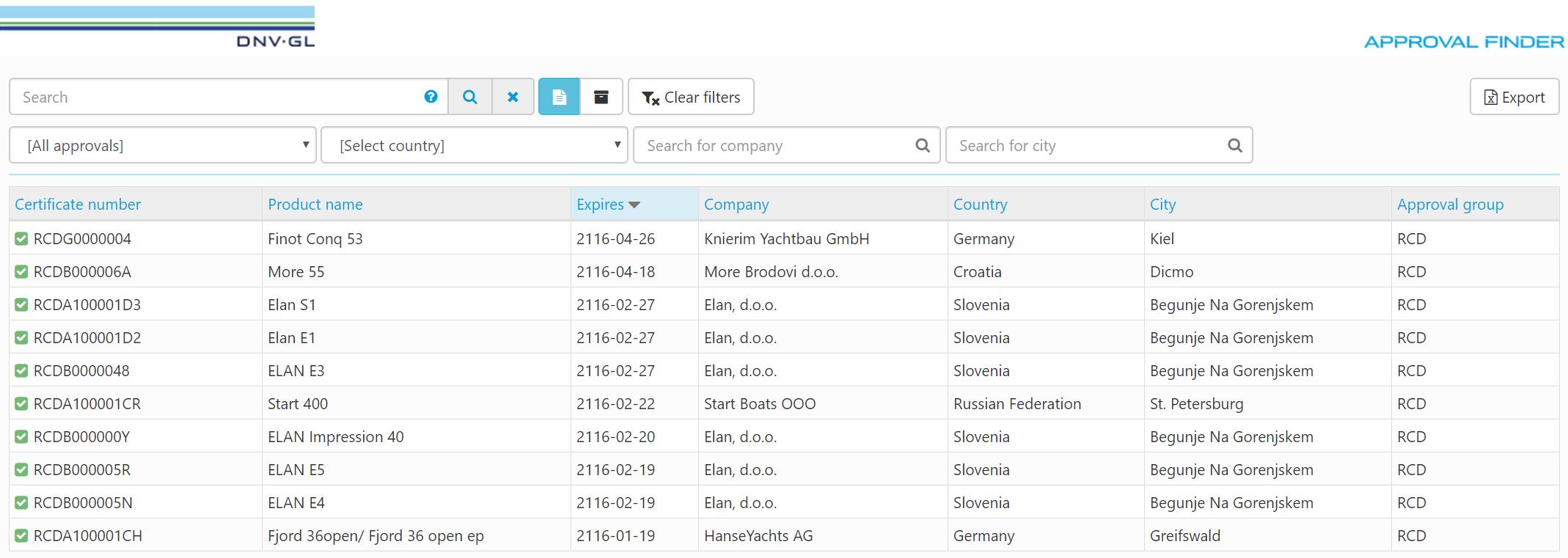The width and height of the screenshot is (1568, 558).
Task: Click green check icon for RCDB0000048
Action: [x=21, y=370]
